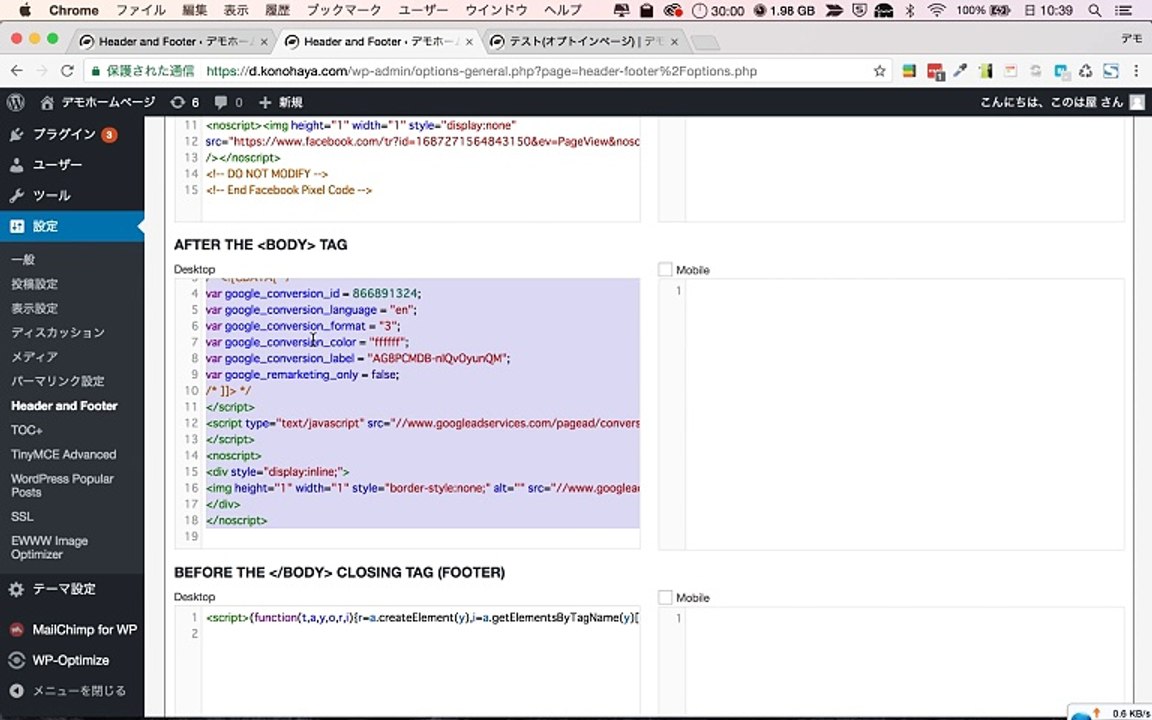The image size is (1152, 720).
Task: Open the ウインドウ menu bar item
Action: coord(496,10)
